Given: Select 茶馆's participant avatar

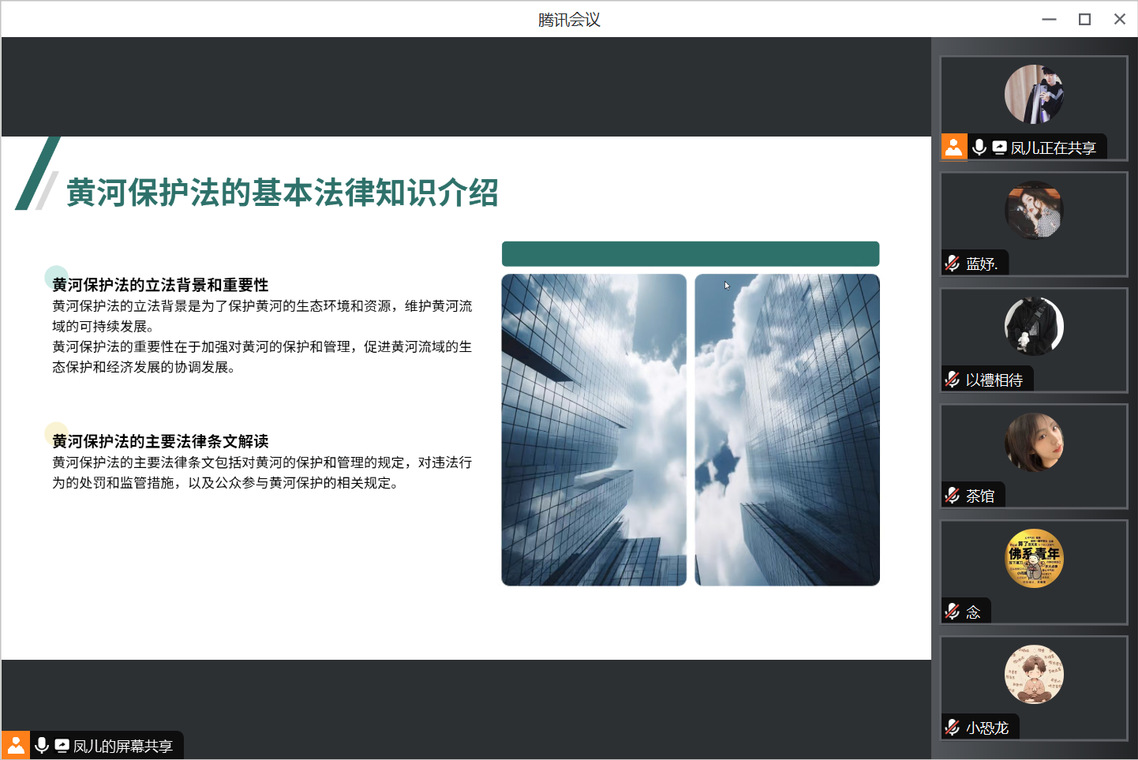Looking at the screenshot, I should (x=1033, y=442).
